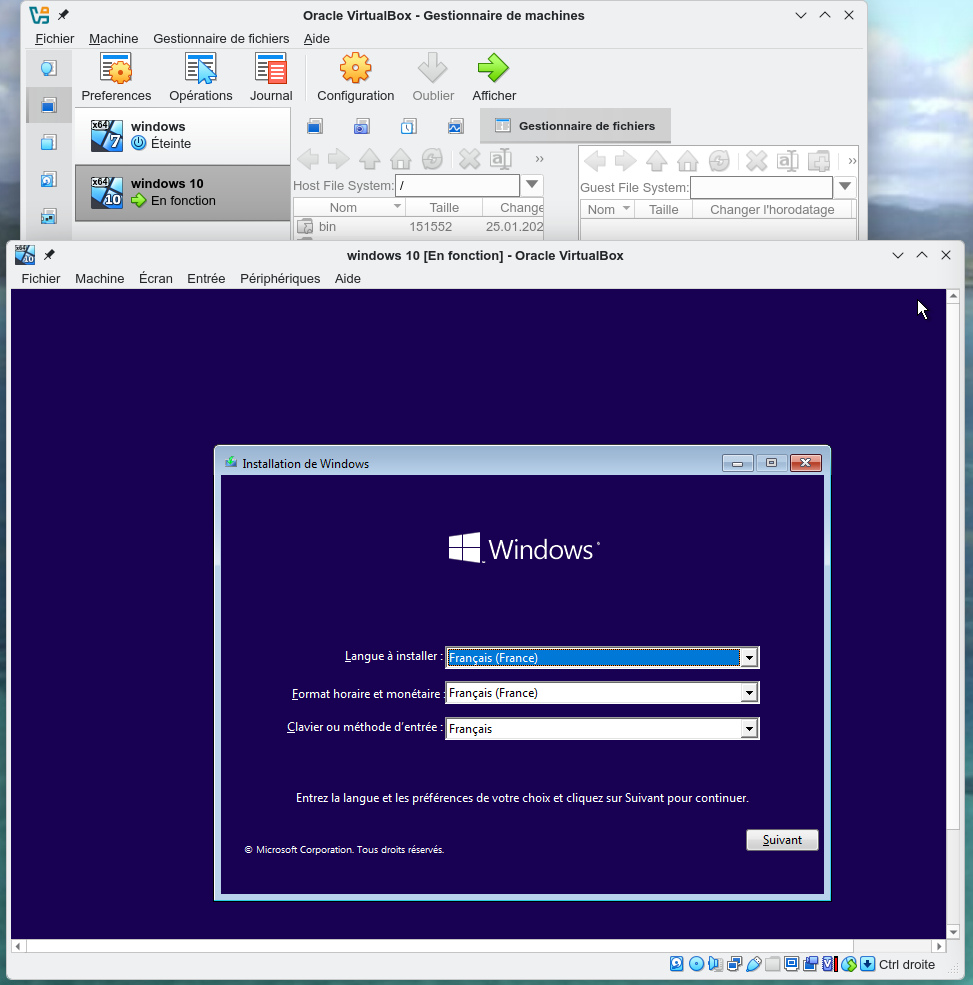
Task: Expand the Clavier ou méthode d'entrée dropdown
Action: tap(748, 729)
